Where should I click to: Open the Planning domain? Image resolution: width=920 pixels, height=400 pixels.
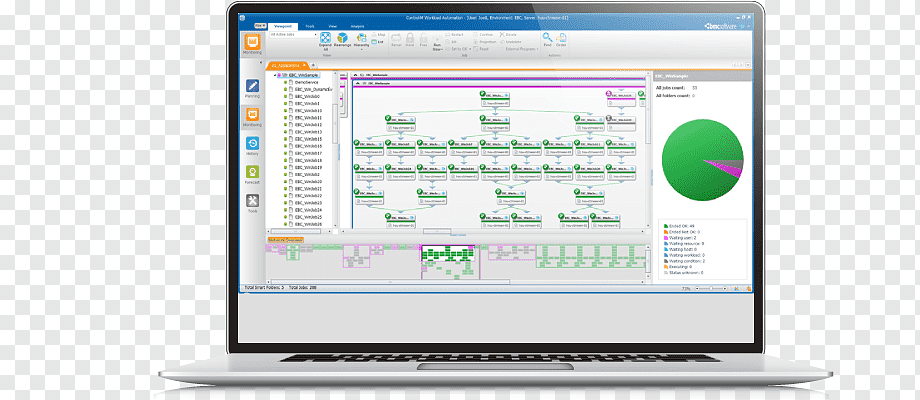coord(252,89)
